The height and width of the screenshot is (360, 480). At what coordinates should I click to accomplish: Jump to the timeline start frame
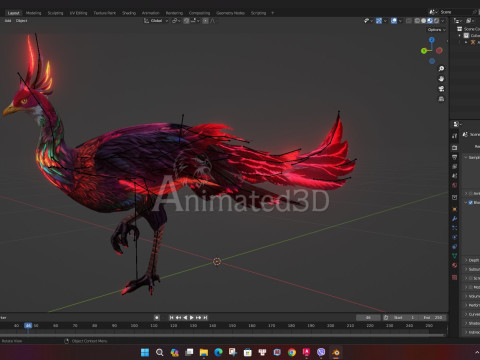click(x=171, y=318)
